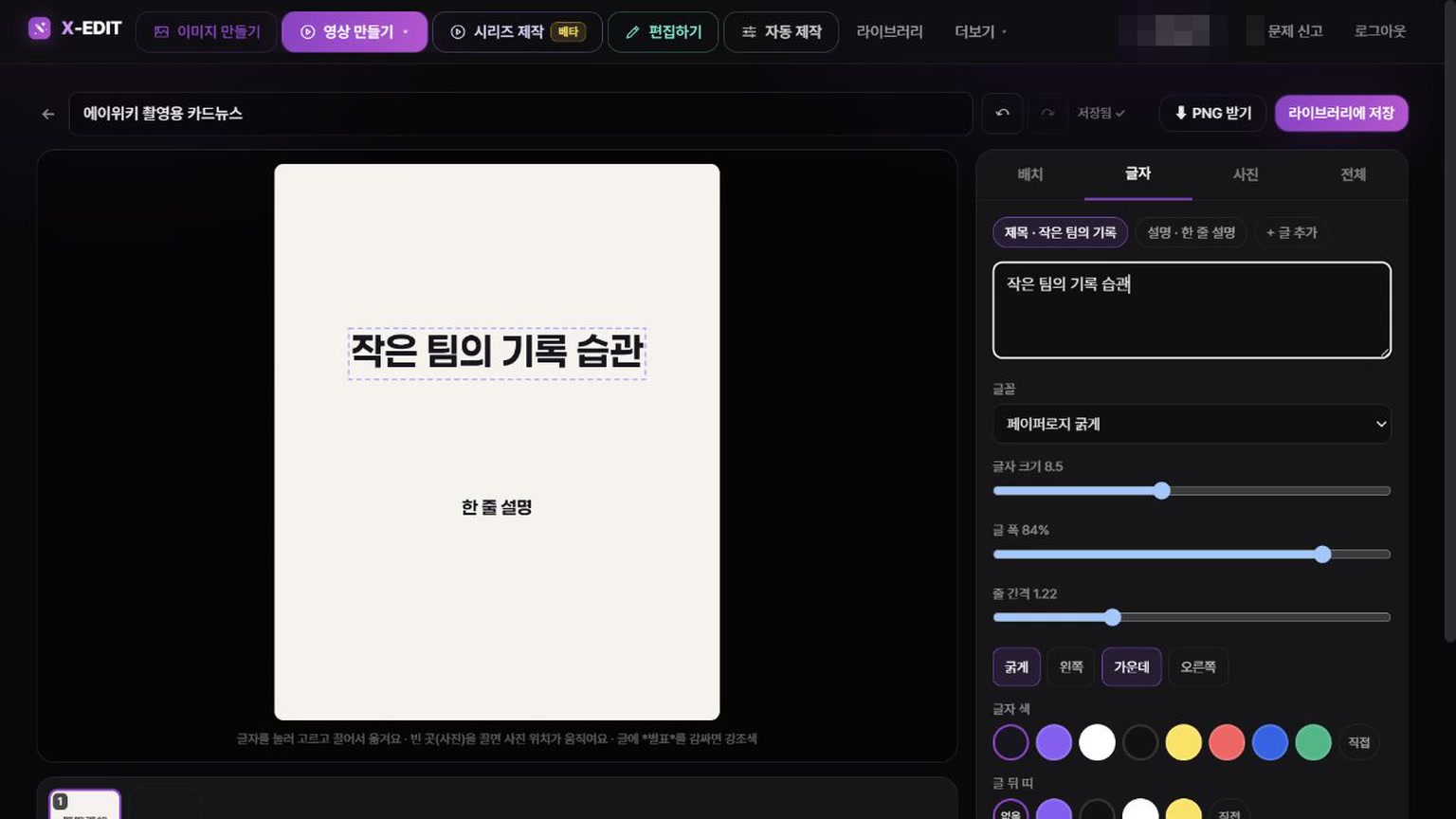
Task: Switch to the 배치 tab
Action: [x=1030, y=174]
